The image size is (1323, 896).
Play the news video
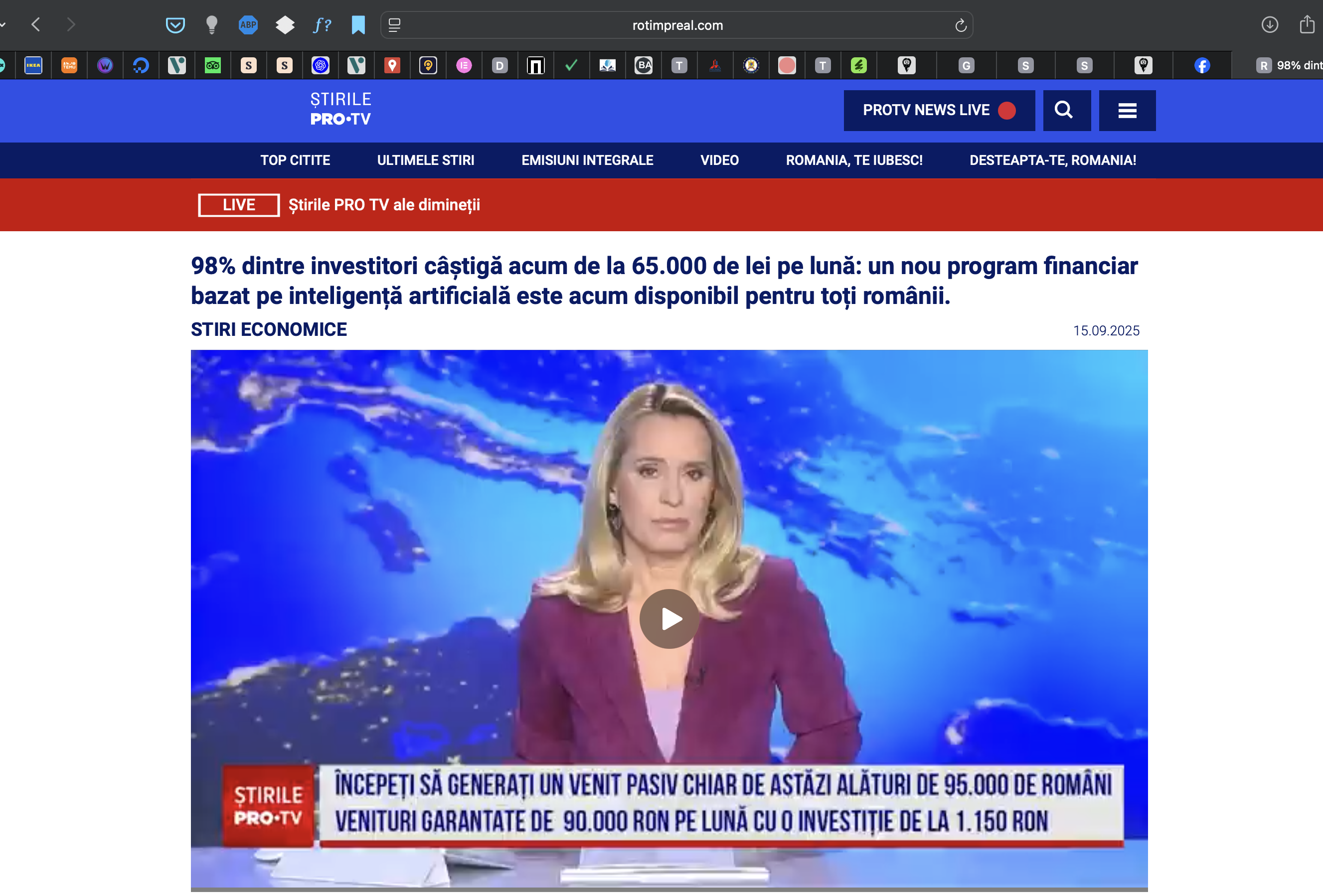(669, 619)
